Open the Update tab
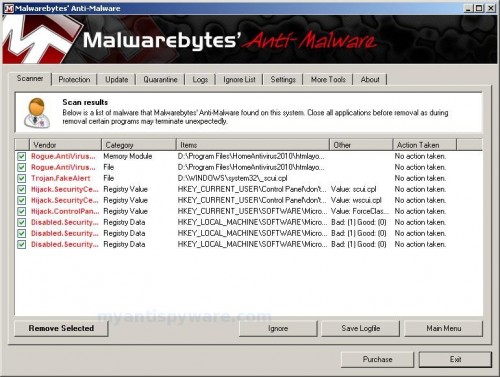Screen dimensions: 500x377 (116, 80)
